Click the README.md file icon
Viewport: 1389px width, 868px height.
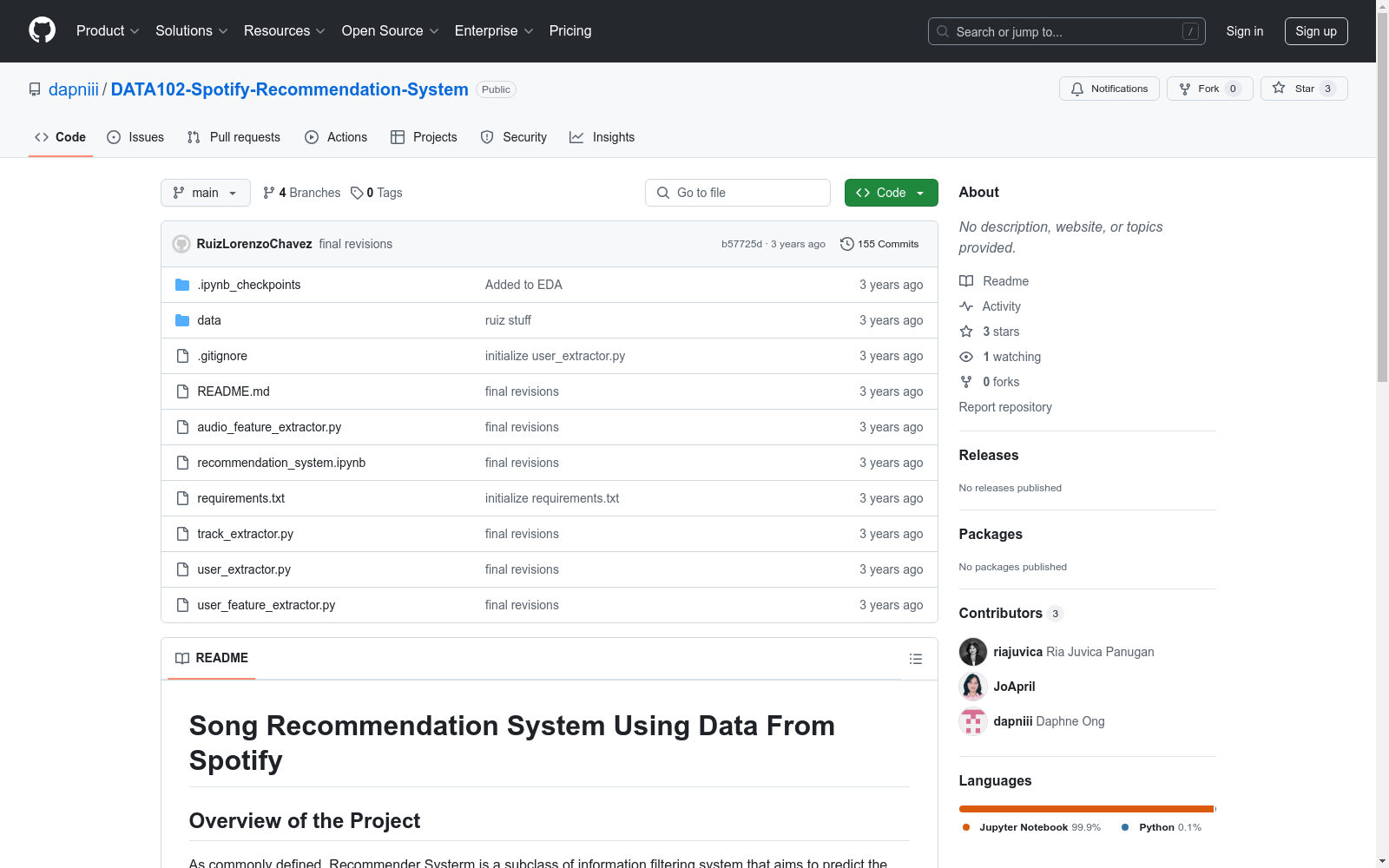tap(182, 391)
